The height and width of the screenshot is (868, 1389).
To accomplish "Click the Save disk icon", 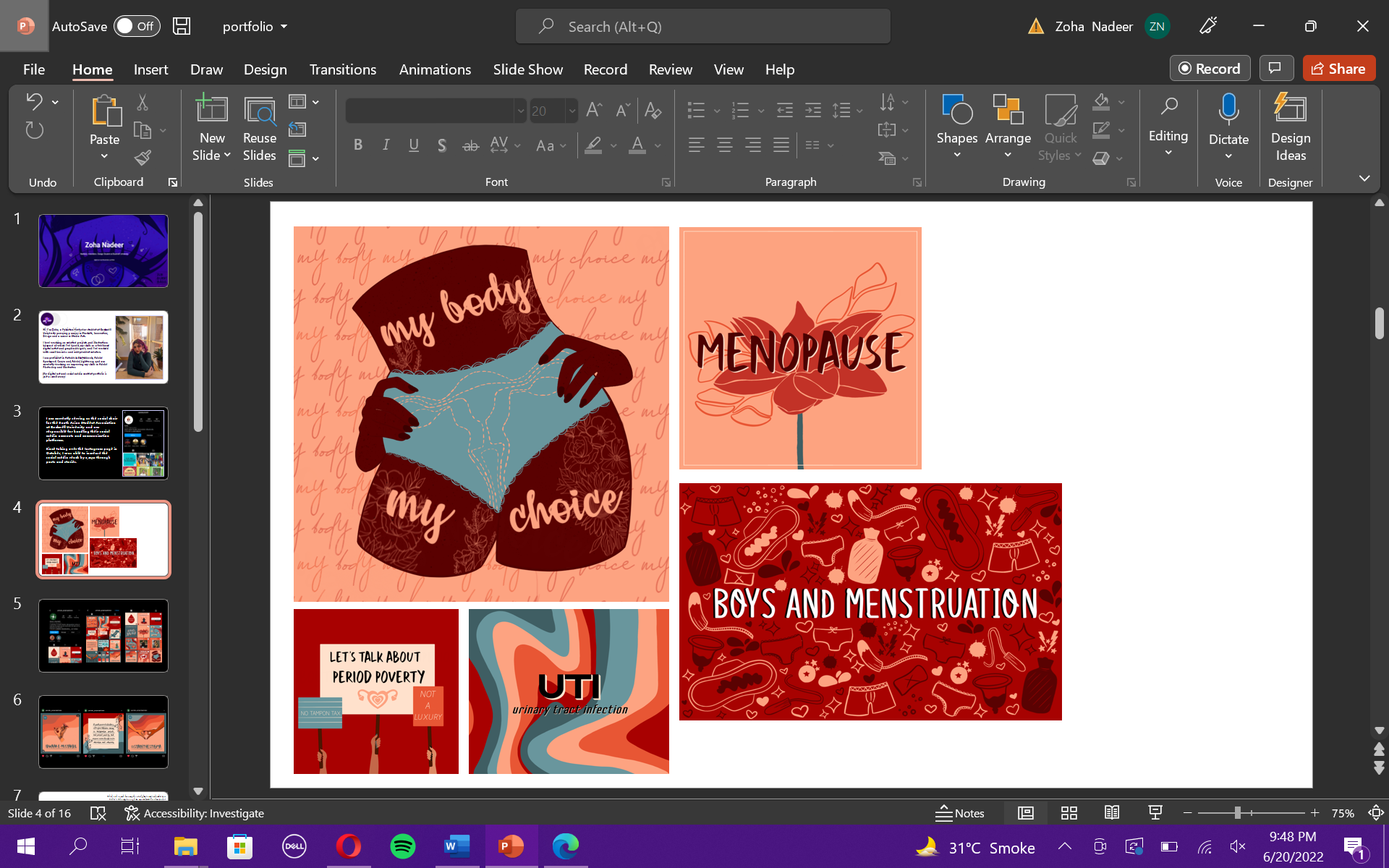I will pyautogui.click(x=182, y=27).
